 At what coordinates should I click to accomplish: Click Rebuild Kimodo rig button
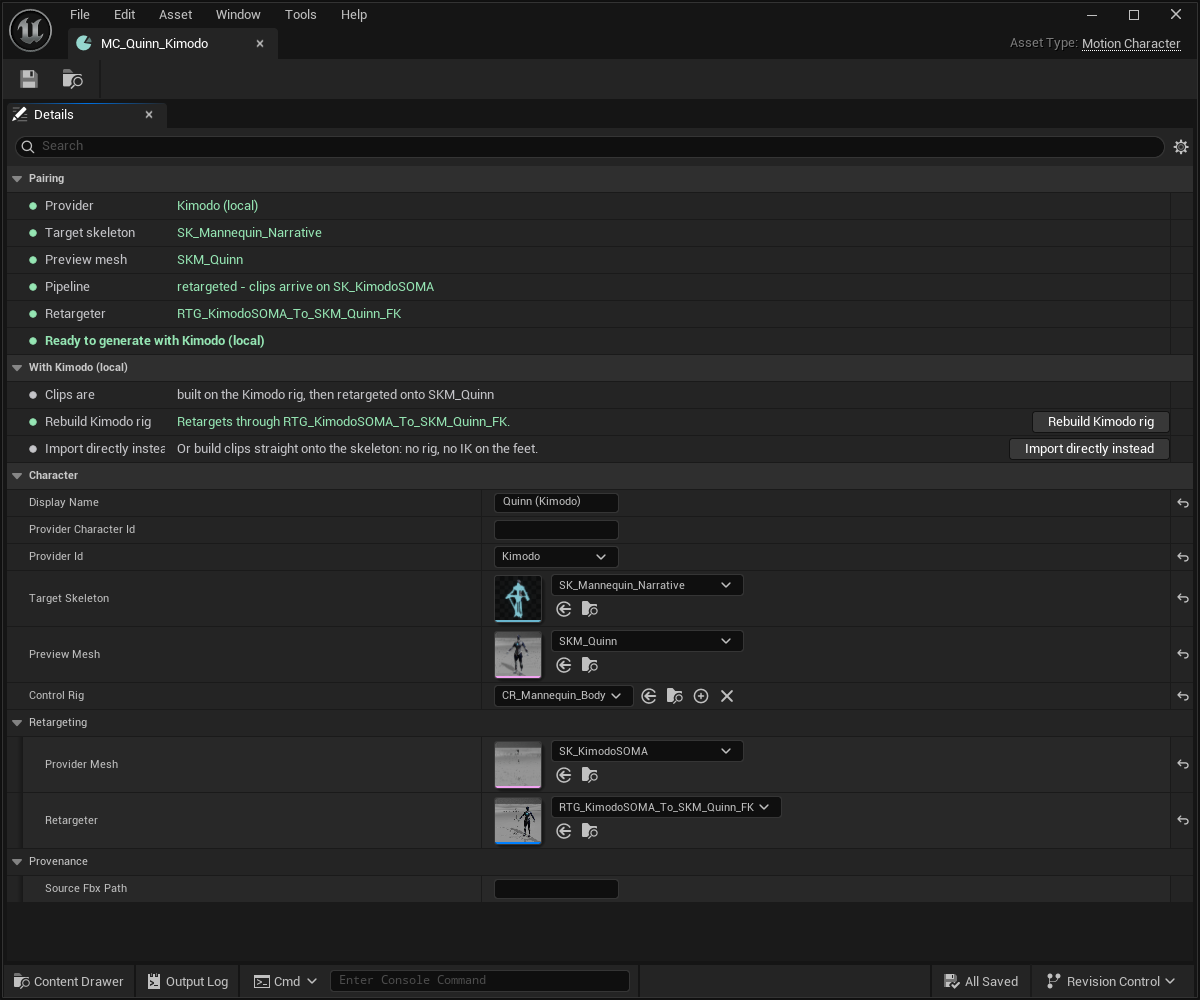coord(1100,422)
